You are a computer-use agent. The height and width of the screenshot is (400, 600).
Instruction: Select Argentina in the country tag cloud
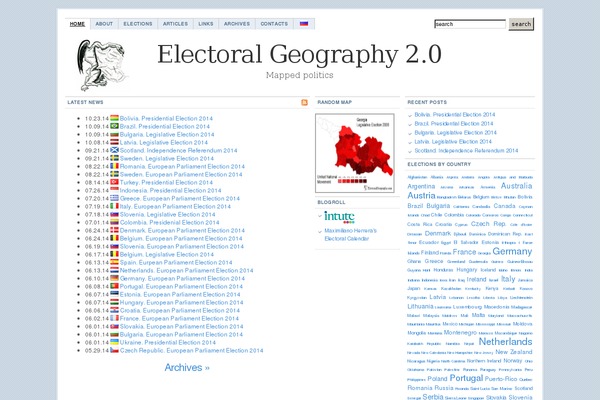421,186
